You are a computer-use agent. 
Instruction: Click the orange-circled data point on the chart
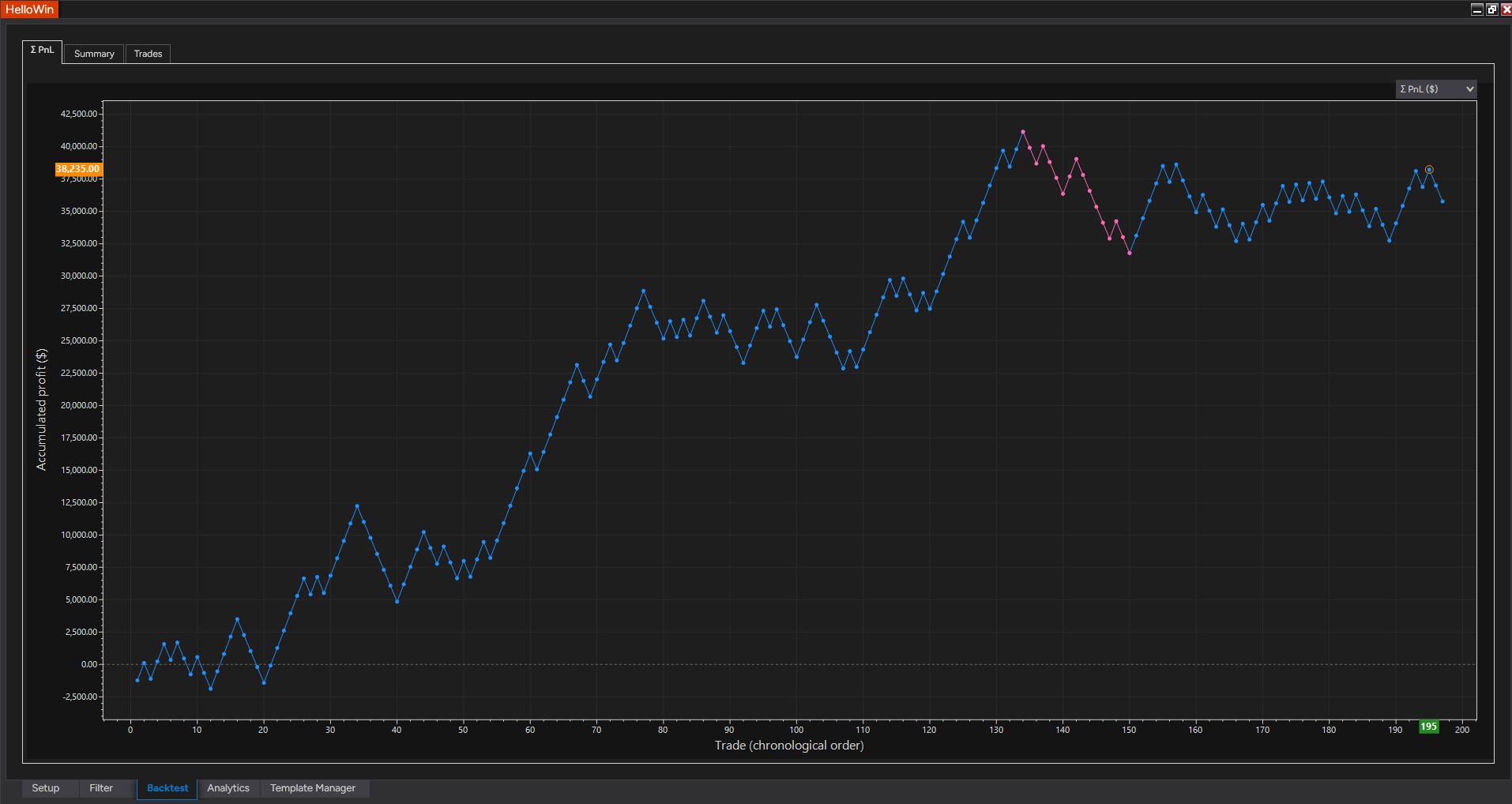coord(1429,170)
